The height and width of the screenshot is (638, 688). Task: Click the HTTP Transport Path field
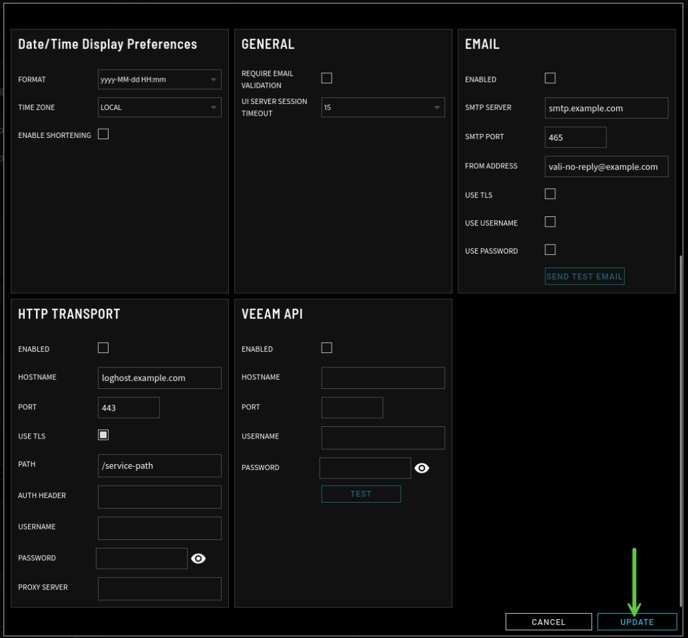coord(160,466)
